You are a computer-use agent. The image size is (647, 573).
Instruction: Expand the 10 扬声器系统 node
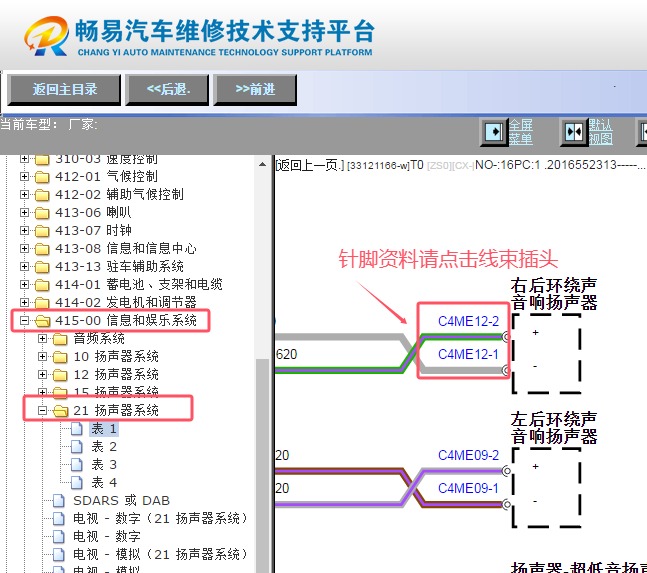tap(43, 356)
